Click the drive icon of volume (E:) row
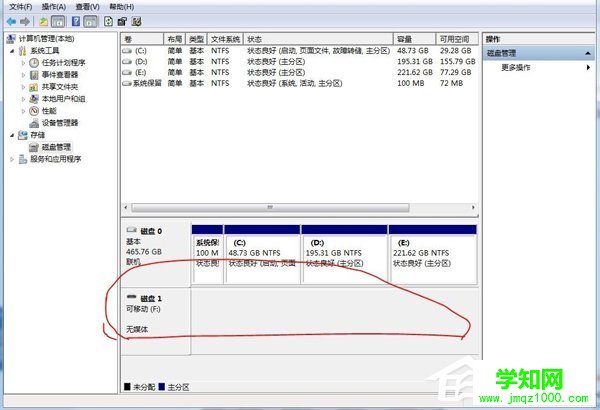The image size is (600, 410). pos(127,72)
